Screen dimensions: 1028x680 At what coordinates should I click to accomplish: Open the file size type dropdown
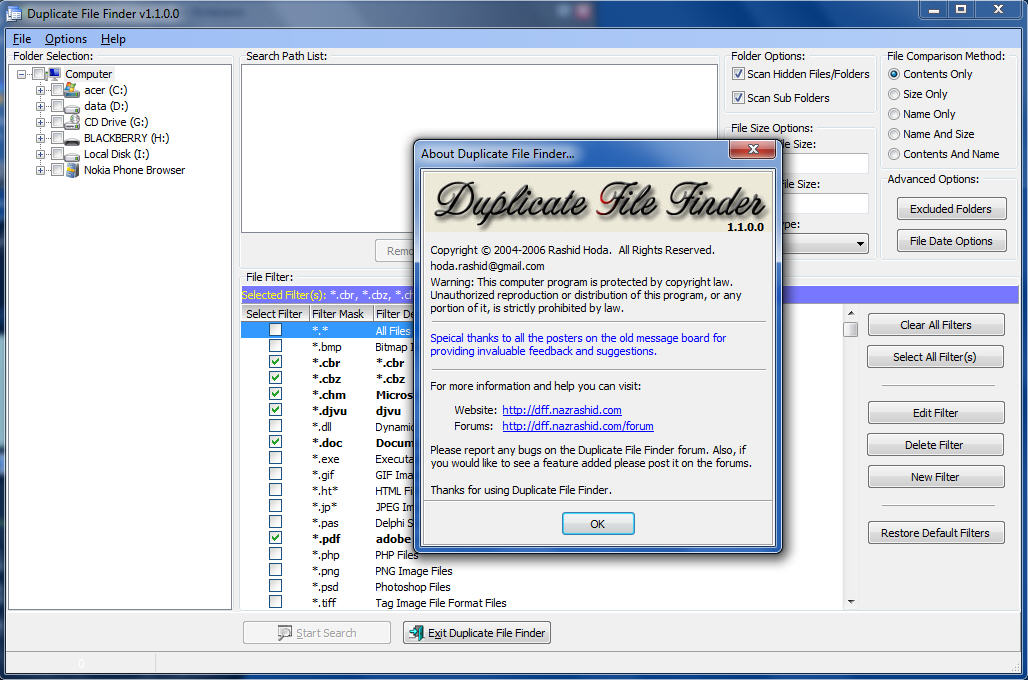[860, 244]
